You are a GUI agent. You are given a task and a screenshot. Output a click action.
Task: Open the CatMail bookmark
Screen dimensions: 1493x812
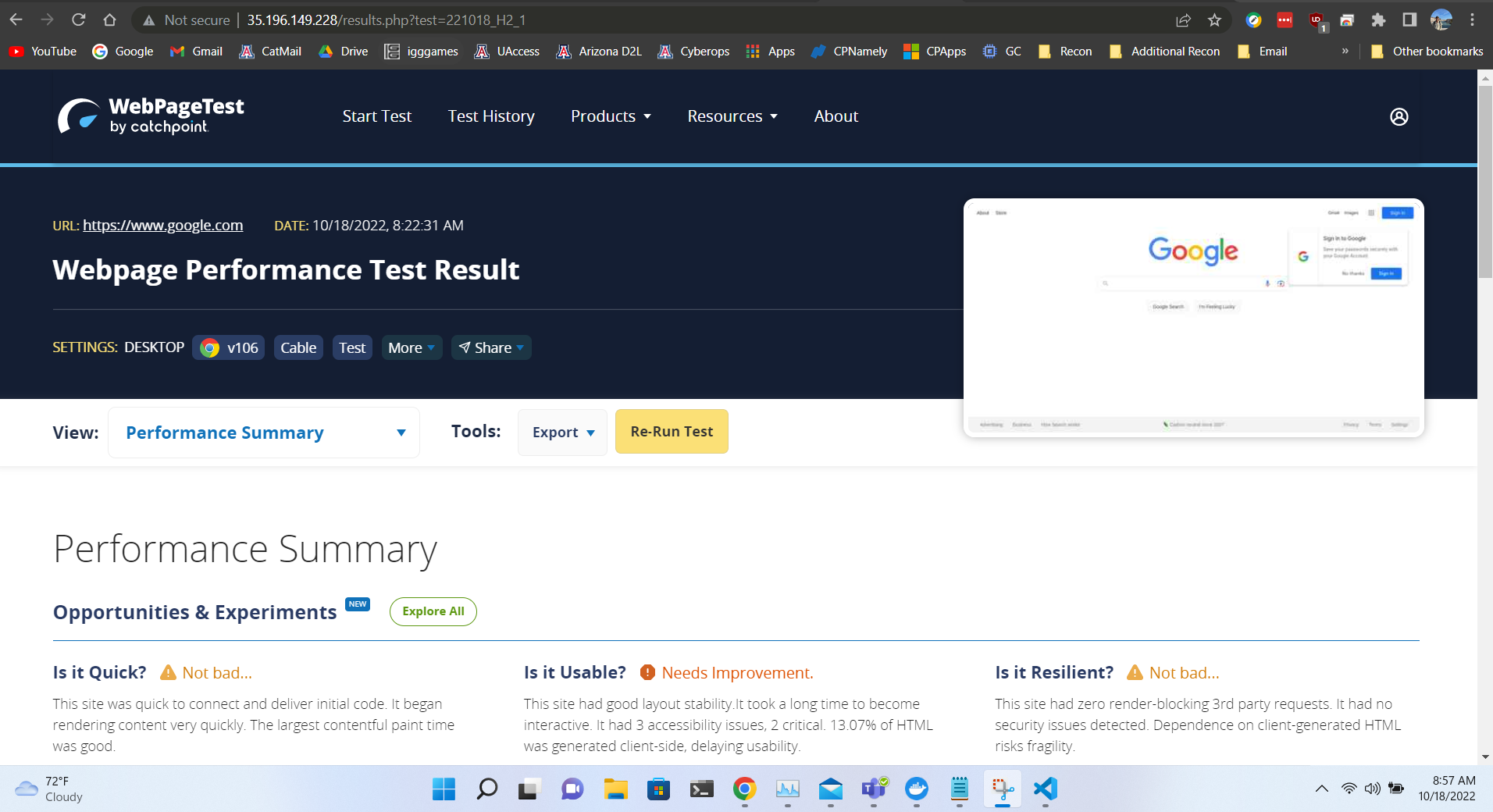point(270,52)
